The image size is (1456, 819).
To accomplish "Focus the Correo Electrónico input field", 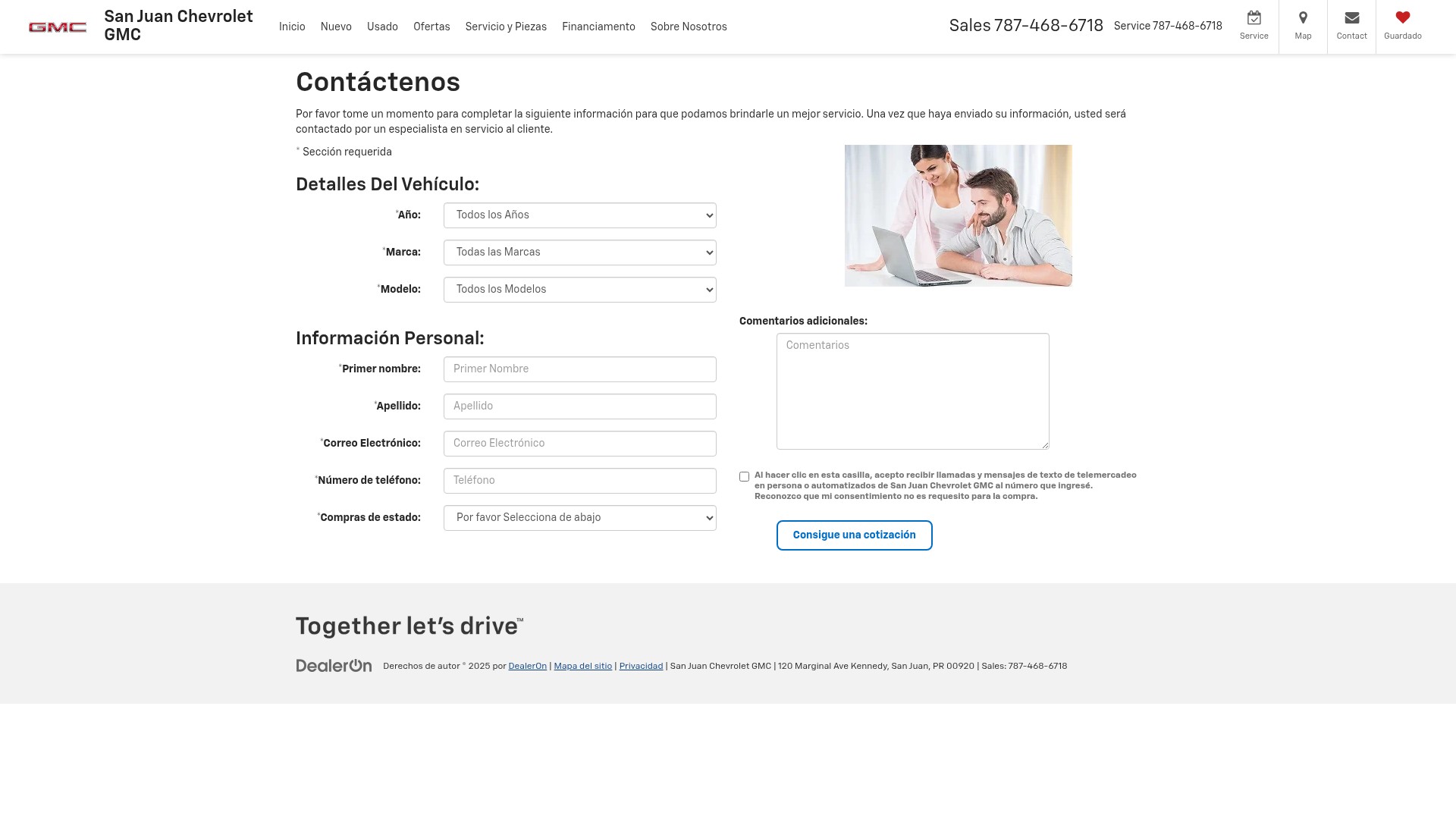I will (580, 444).
